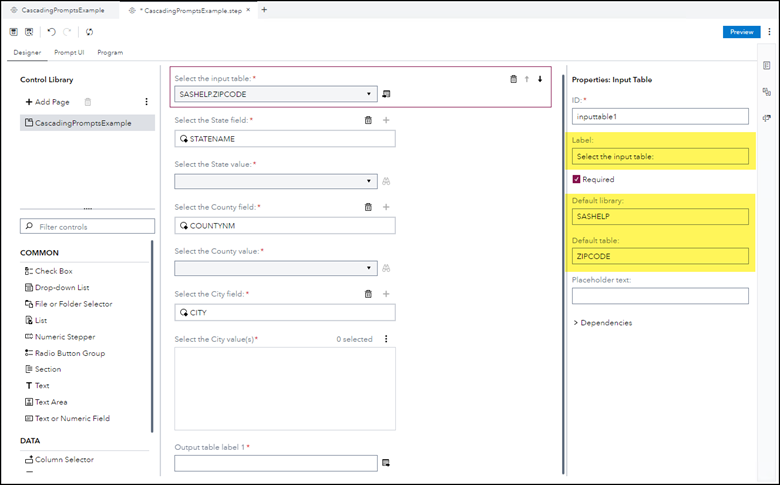Select the Section control
The width and height of the screenshot is (780, 485).
click(x=43, y=369)
